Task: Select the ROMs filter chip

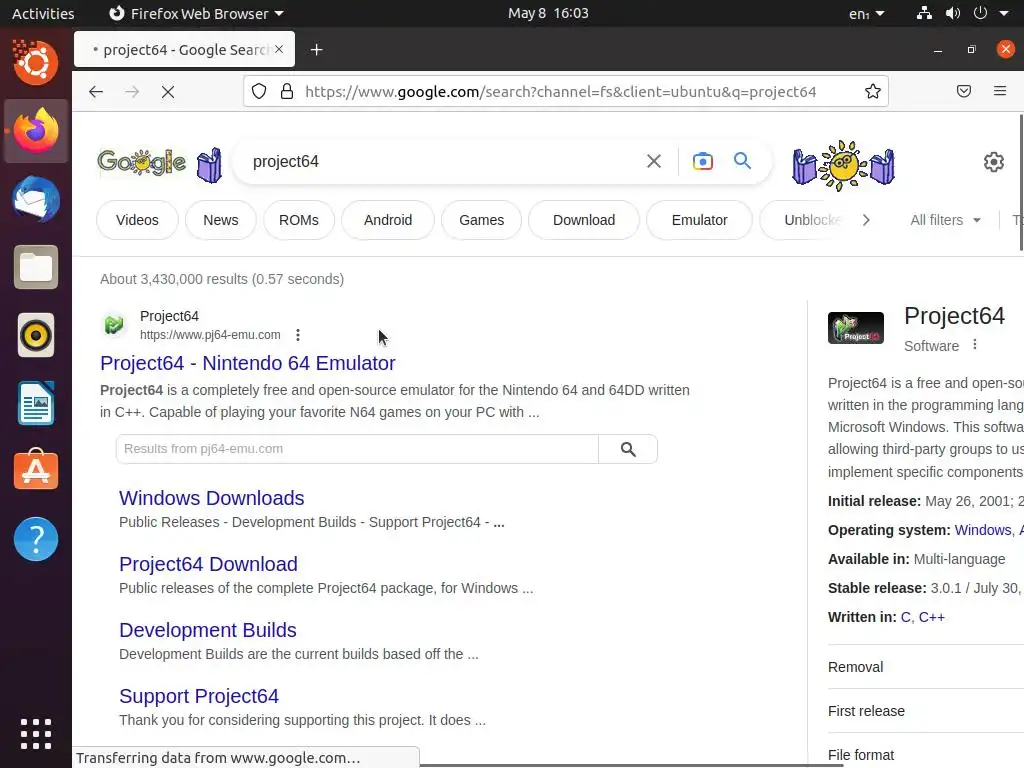Action: [x=299, y=220]
